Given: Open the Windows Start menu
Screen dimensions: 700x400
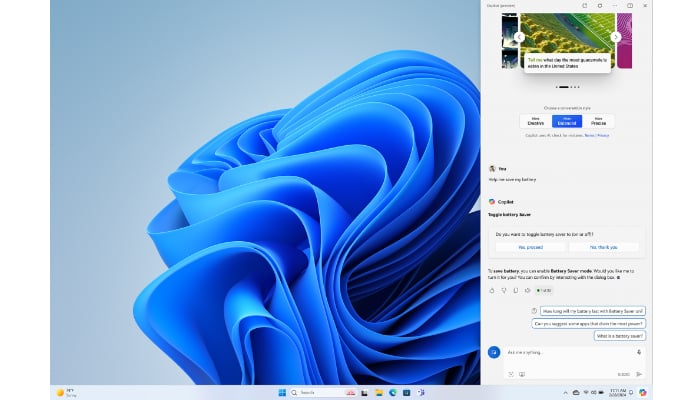Looking at the screenshot, I should [282, 392].
